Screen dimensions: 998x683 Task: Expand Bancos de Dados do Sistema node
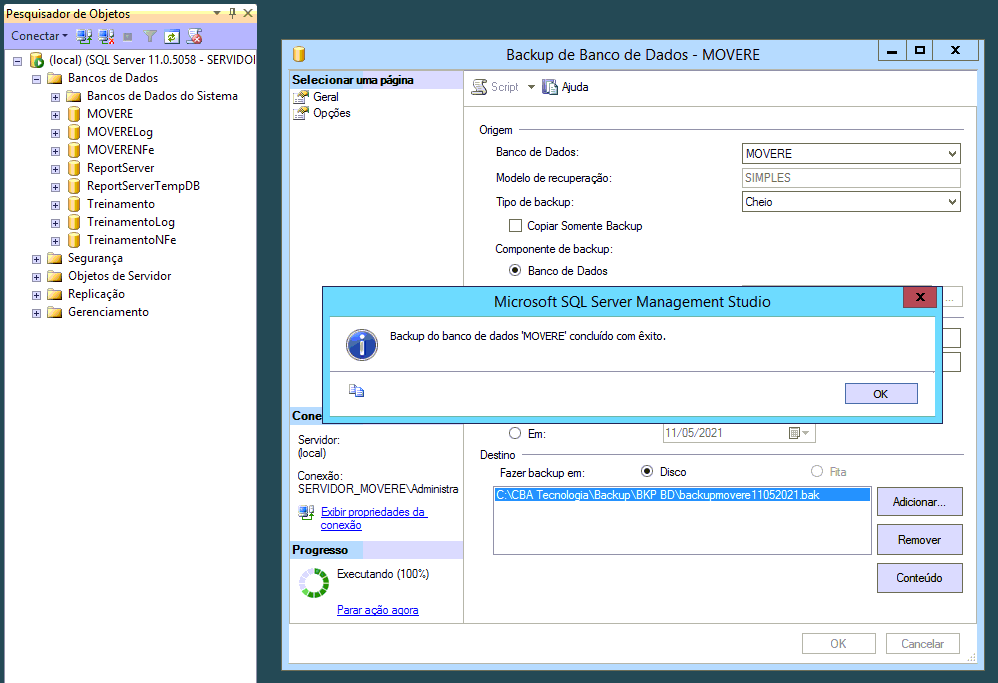(55, 97)
